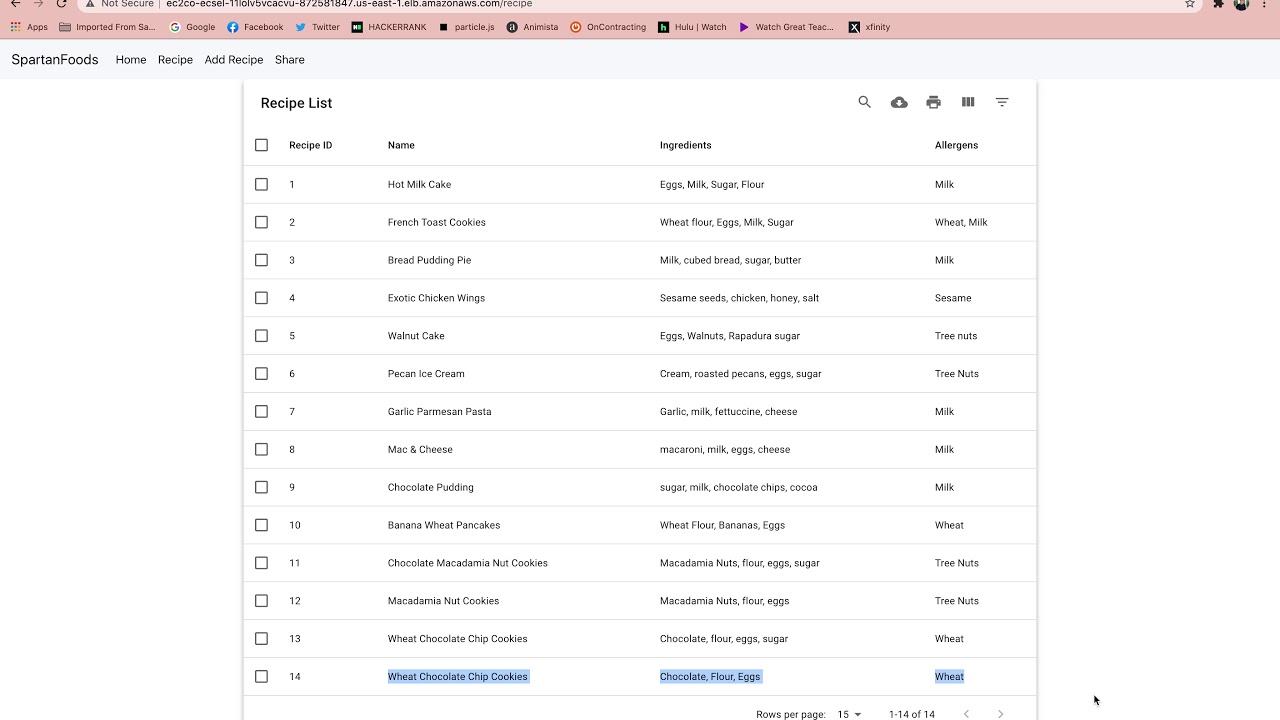The width and height of the screenshot is (1280, 720).
Task: Click the SpartanFoods brand link
Action: [x=55, y=60]
